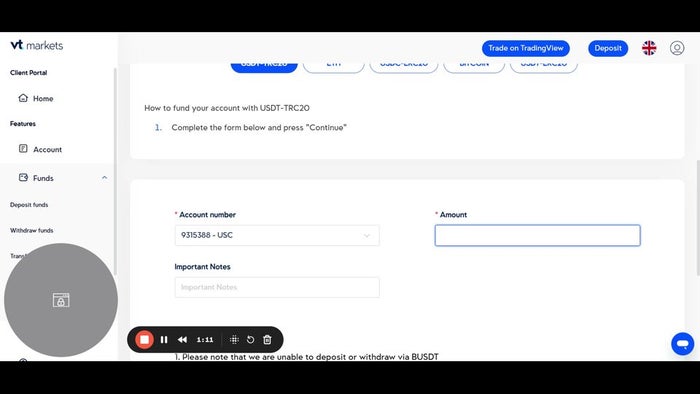700x394 pixels.
Task: Delete the recording trash icon
Action: point(267,340)
